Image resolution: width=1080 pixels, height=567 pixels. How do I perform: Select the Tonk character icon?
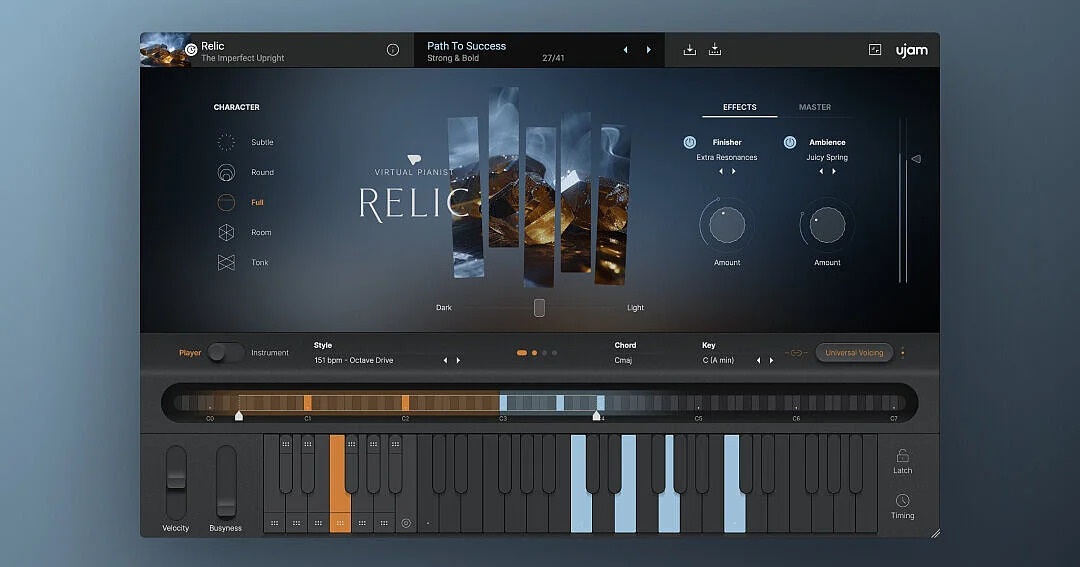point(226,262)
